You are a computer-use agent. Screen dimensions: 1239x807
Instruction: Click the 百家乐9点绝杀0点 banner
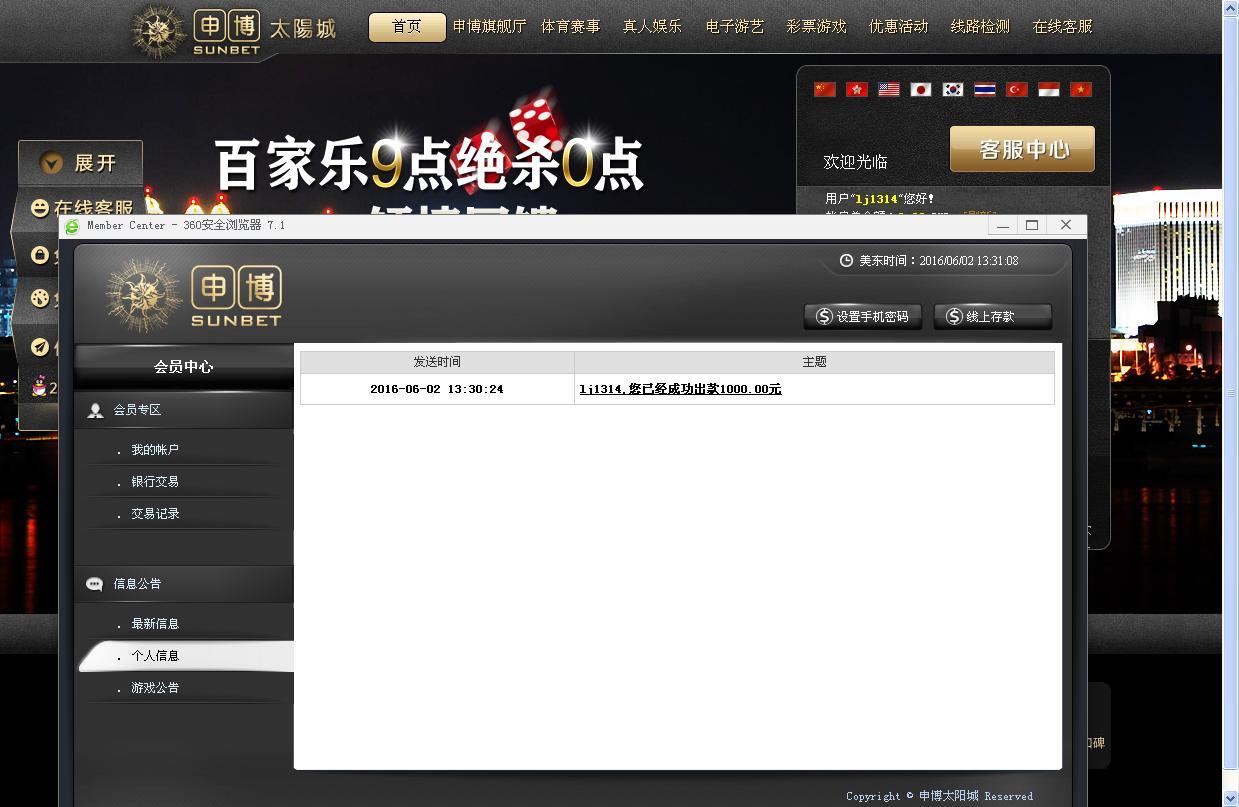tap(429, 165)
